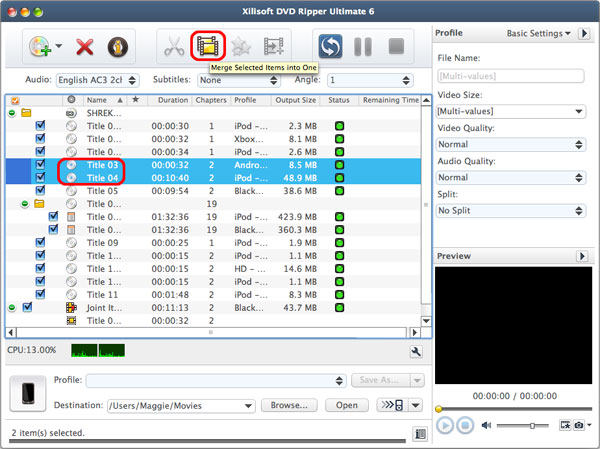Uncheck the Title 05 checkbox
Image resolution: width=600 pixels, height=449 pixels.
point(40,190)
